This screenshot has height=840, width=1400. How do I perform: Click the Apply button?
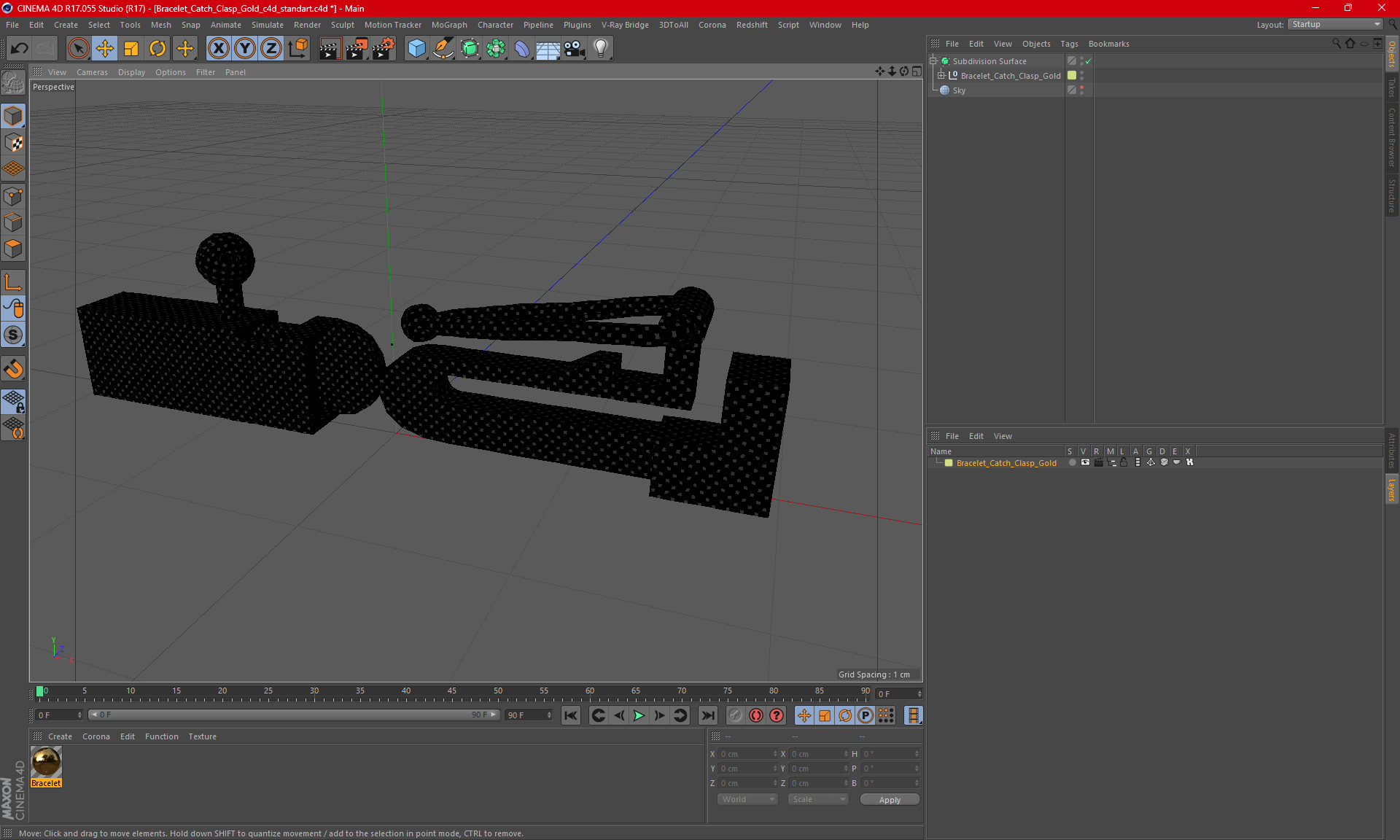point(890,800)
